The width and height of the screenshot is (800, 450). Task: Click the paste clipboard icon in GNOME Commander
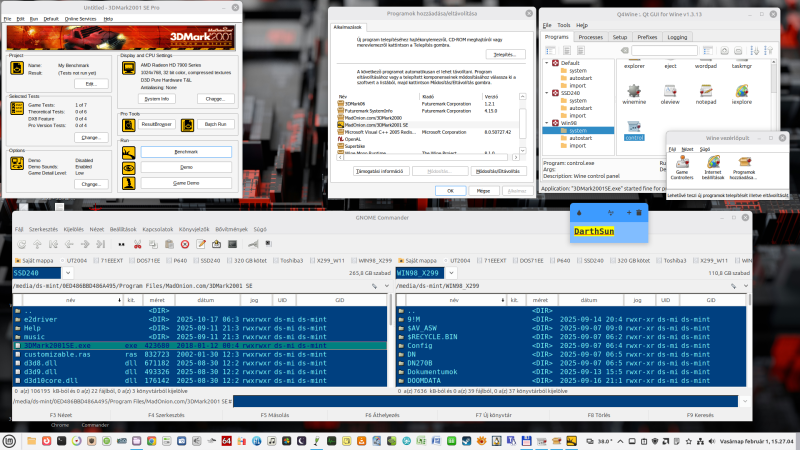point(169,244)
